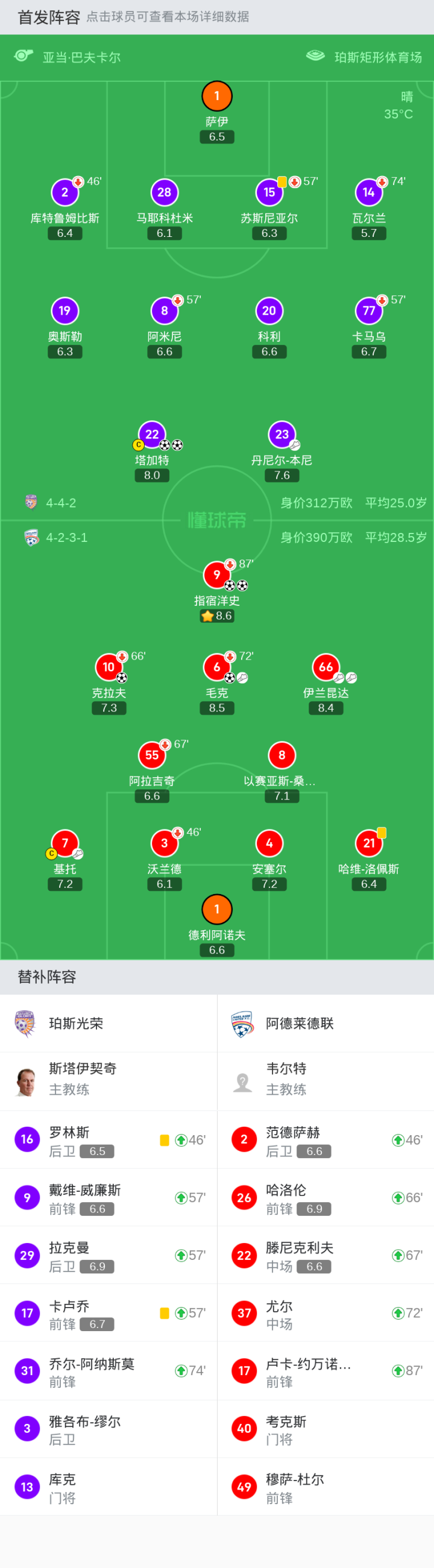Open player 塔加特 number 22 details
The image size is (434, 1568).
coord(151,434)
